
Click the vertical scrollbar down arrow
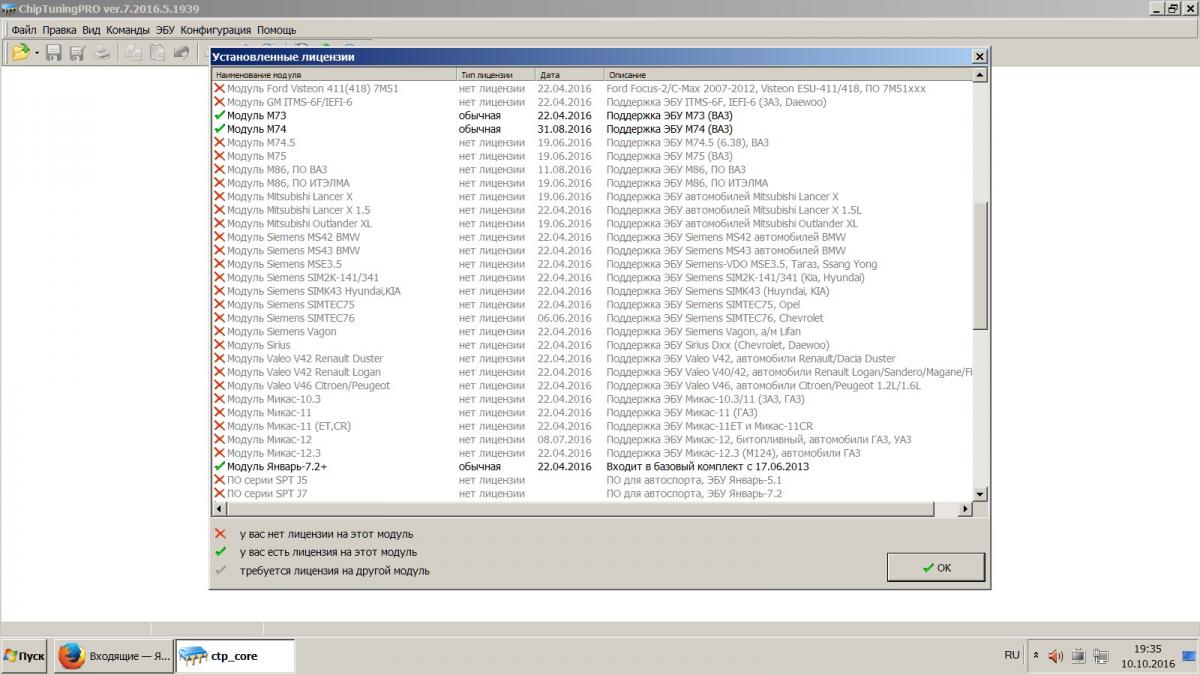point(980,495)
